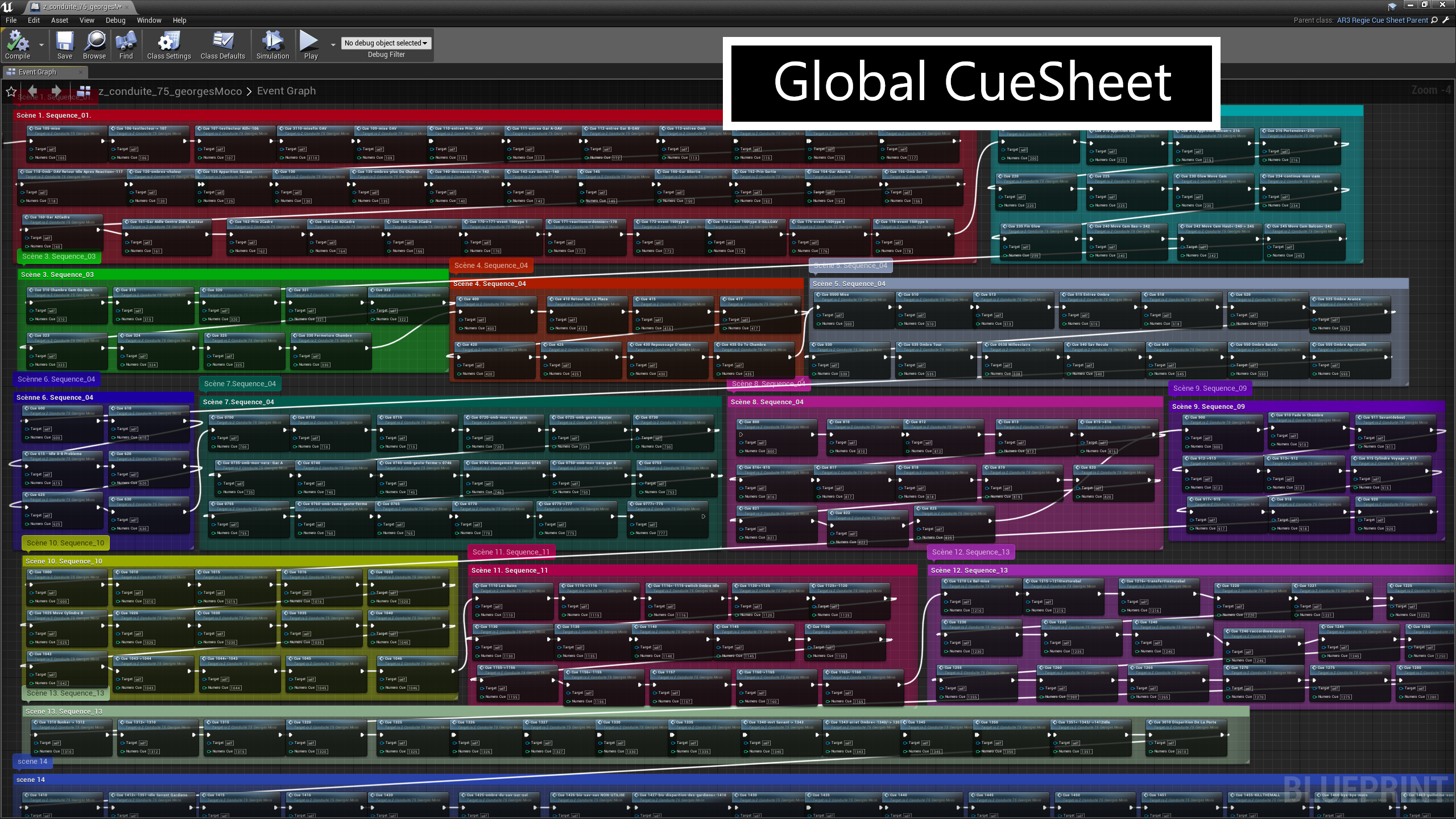Click the Scène 12. Sequence_13 comment bubble
This screenshot has height=819, width=1456.
970,552
